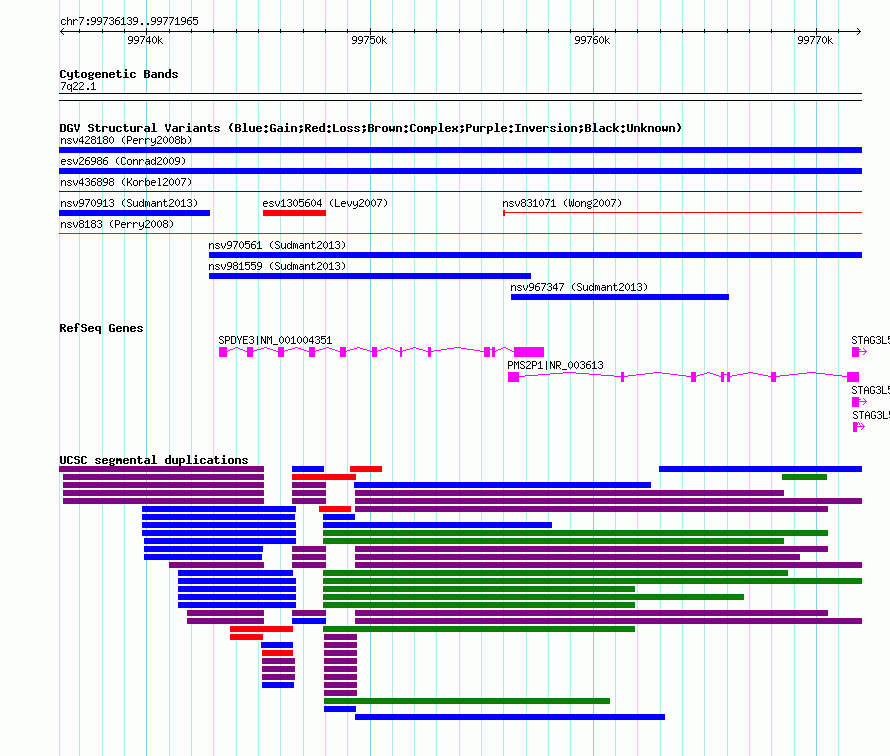Click the chr7:99736139..99771965 coordinate label
Image resolution: width=890 pixels, height=756 pixels.
pos(129,21)
